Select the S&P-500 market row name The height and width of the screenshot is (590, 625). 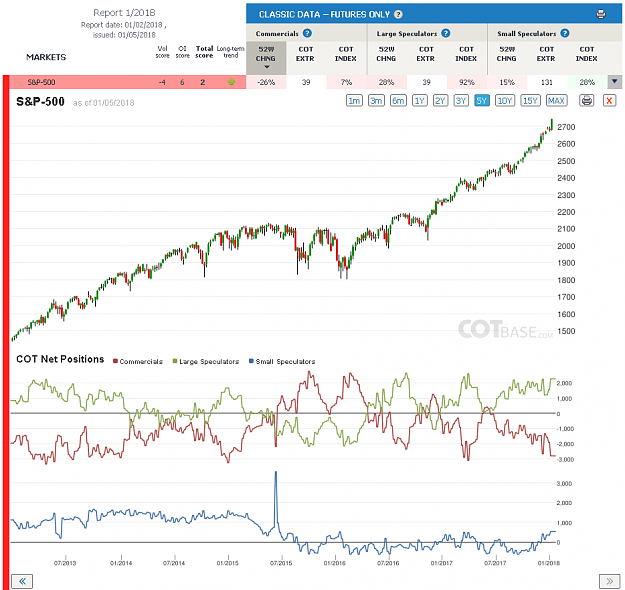(41, 83)
